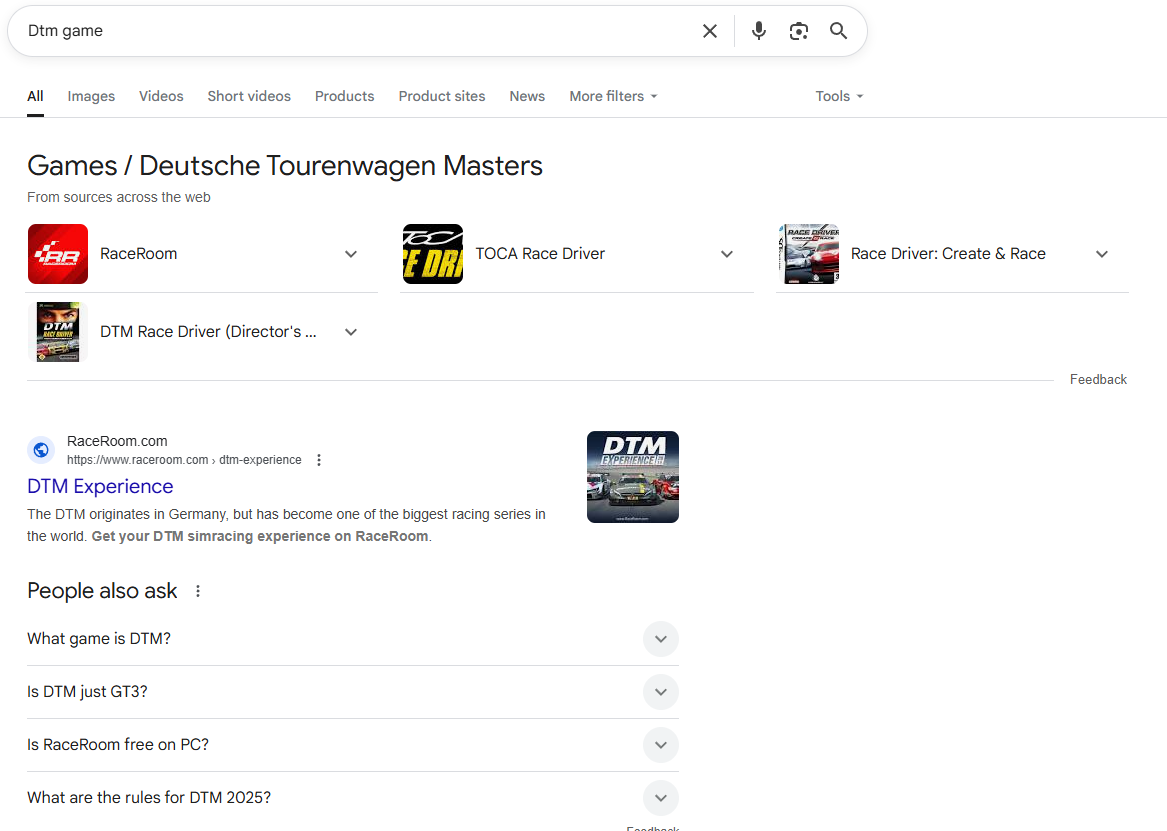
Task: Switch to the Videos tab
Action: click(161, 96)
